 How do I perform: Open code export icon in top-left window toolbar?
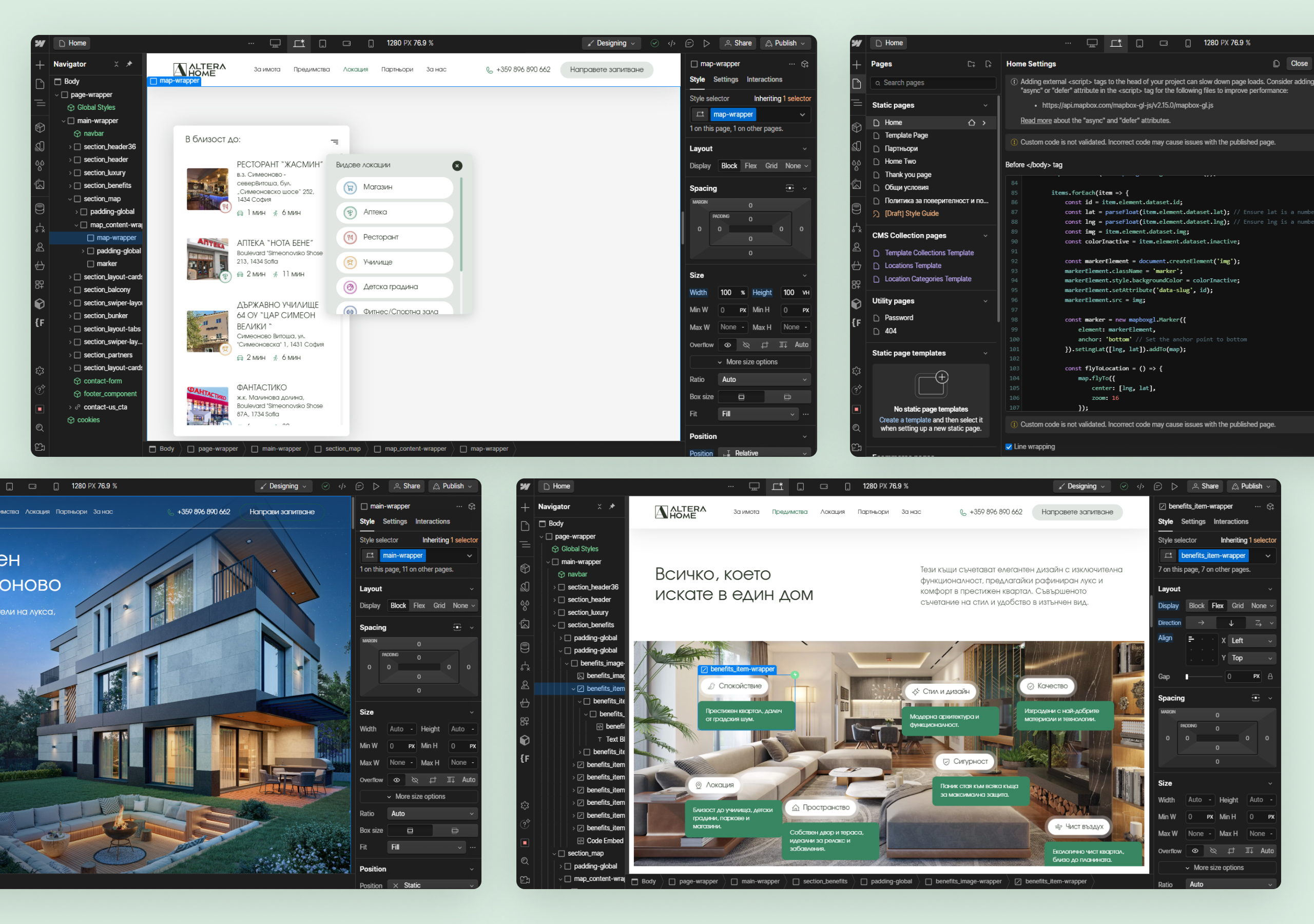(x=672, y=44)
